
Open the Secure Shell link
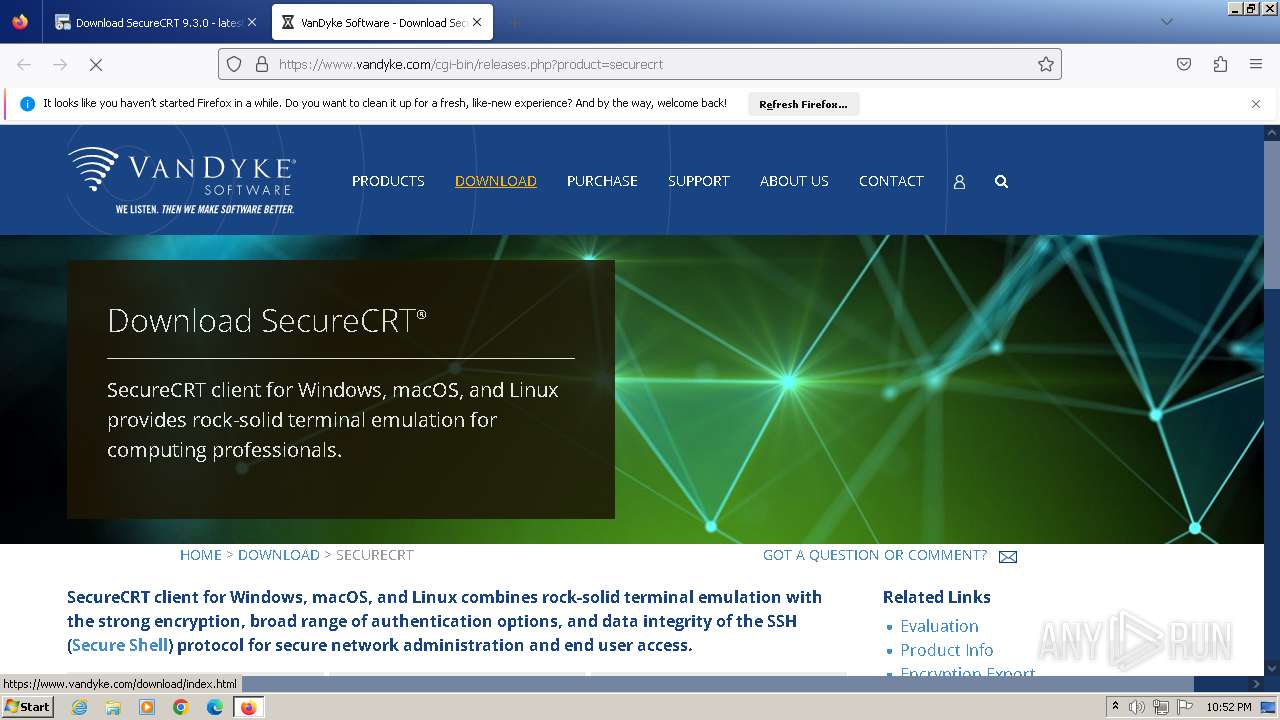click(120, 645)
